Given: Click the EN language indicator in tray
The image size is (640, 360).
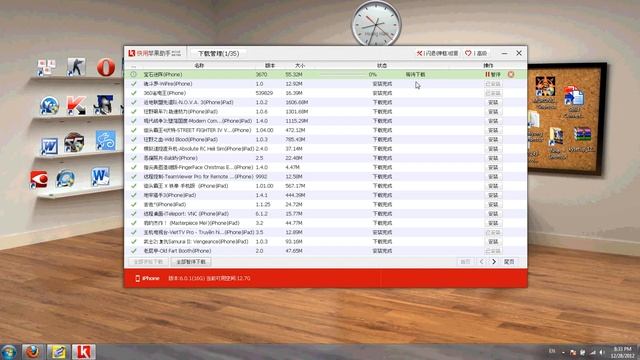Looking at the screenshot, I should click(x=552, y=351).
